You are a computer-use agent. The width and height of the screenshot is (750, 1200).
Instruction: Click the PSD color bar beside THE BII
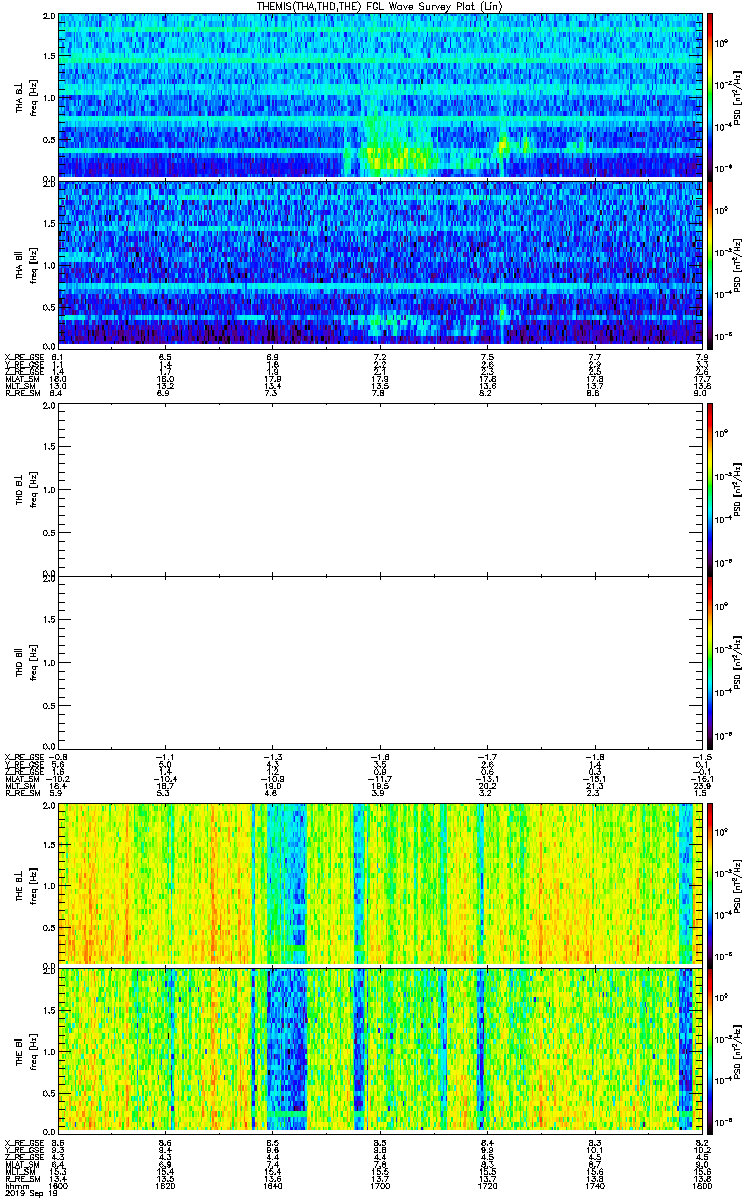710,1050
